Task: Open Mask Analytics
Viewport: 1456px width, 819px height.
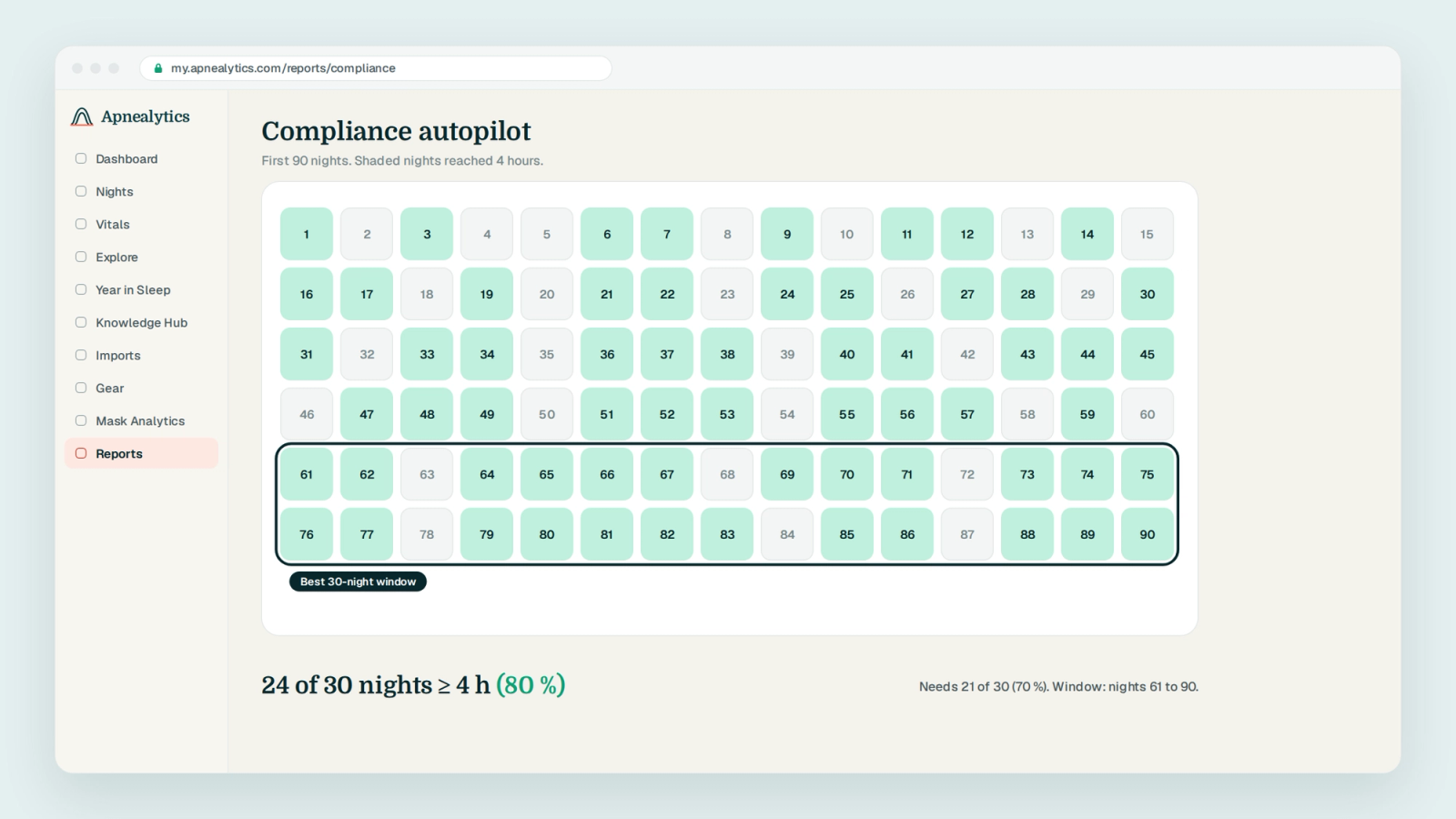Action: click(x=141, y=420)
